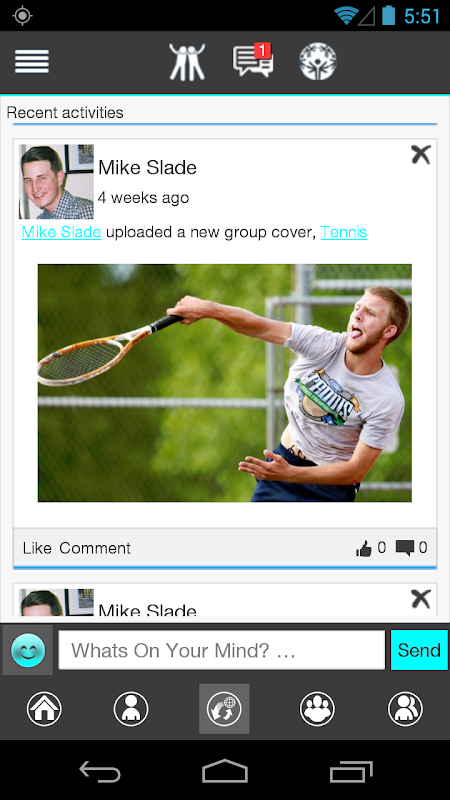This screenshot has width=450, height=800.
Task: Select the activity refresh globe icon
Action: pos(224,709)
